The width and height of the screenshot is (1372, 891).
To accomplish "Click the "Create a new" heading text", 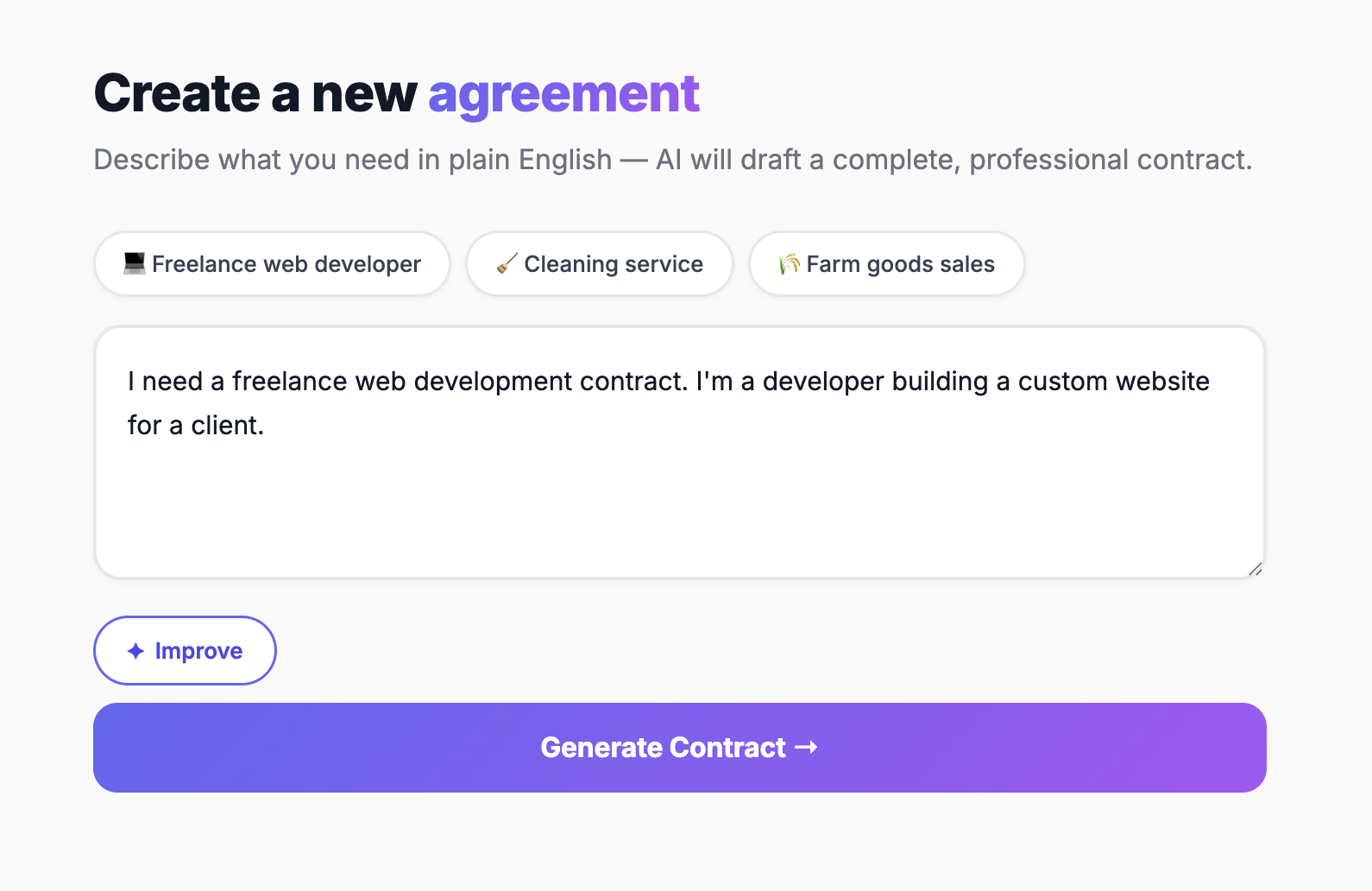I will [255, 93].
